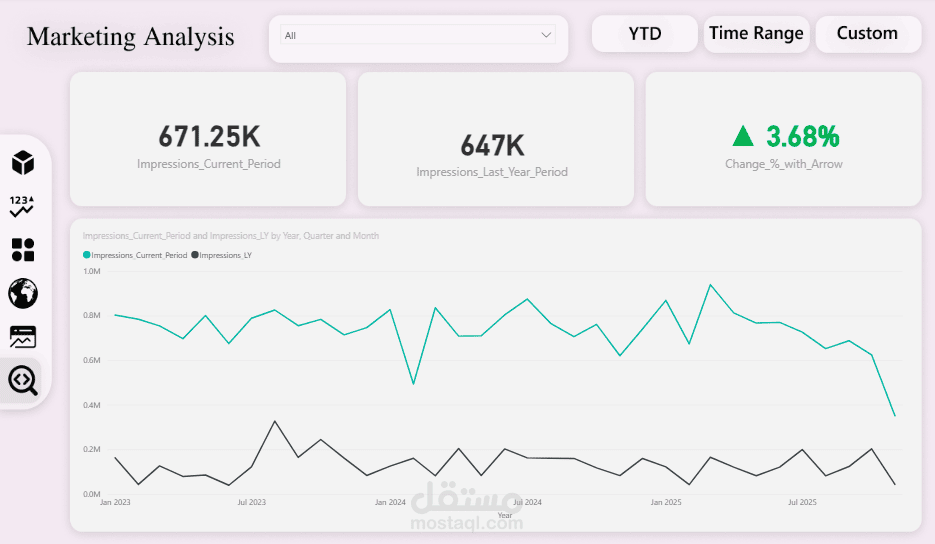Open the 123 KPI trend page icon

(22, 206)
